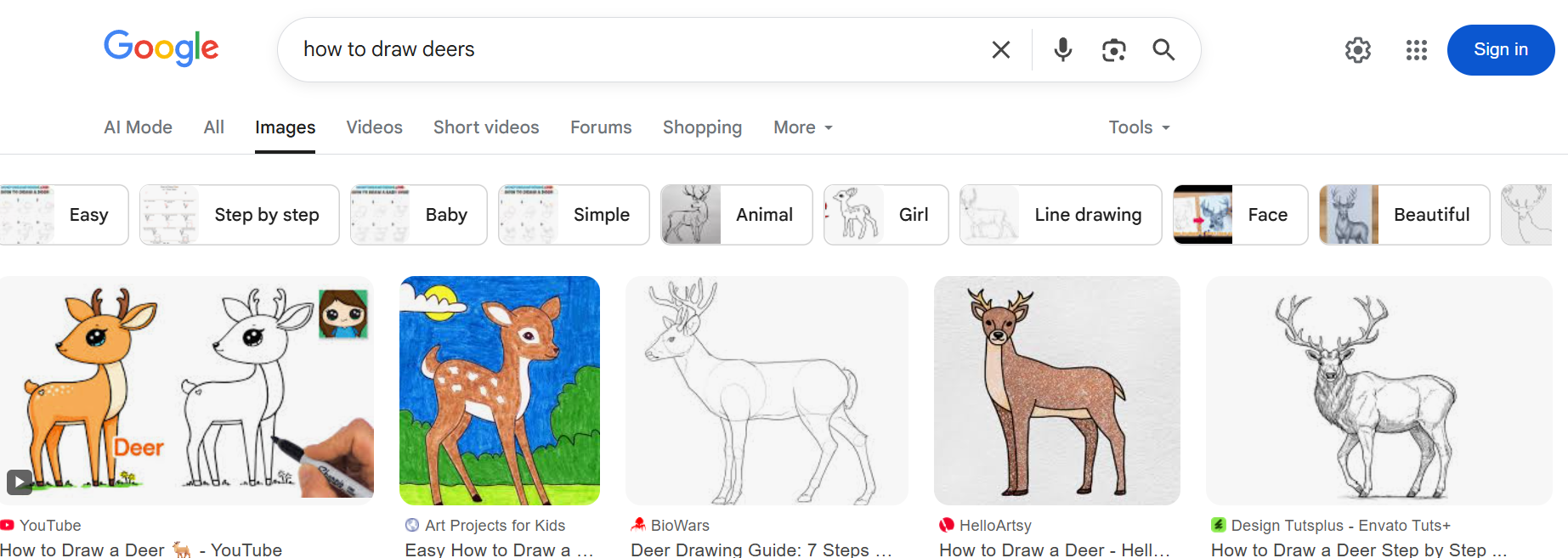Open the Design Tutsplus stag sketch image
Viewport: 1568px width, 558px height.
tap(1379, 391)
